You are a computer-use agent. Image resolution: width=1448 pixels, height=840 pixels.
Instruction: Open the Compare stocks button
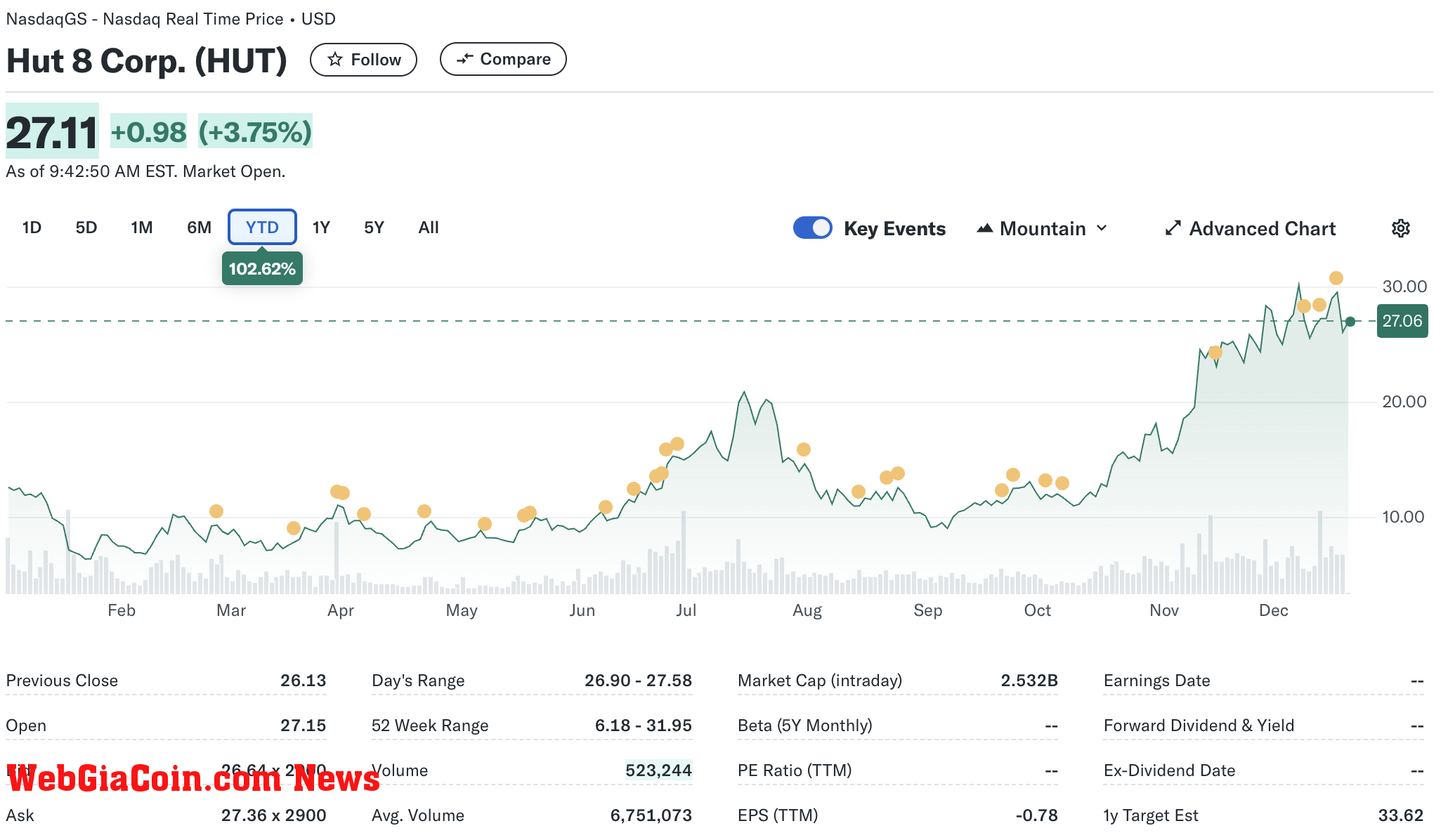503,59
